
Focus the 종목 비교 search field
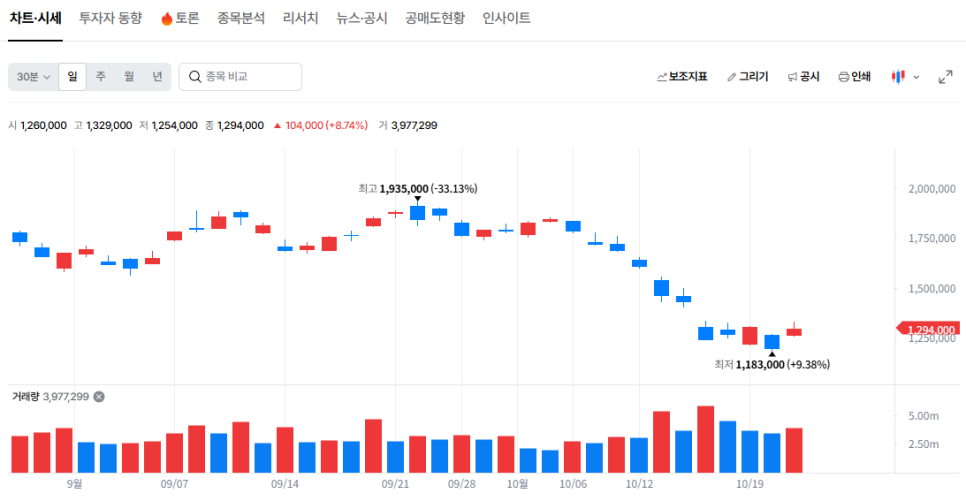click(240, 77)
